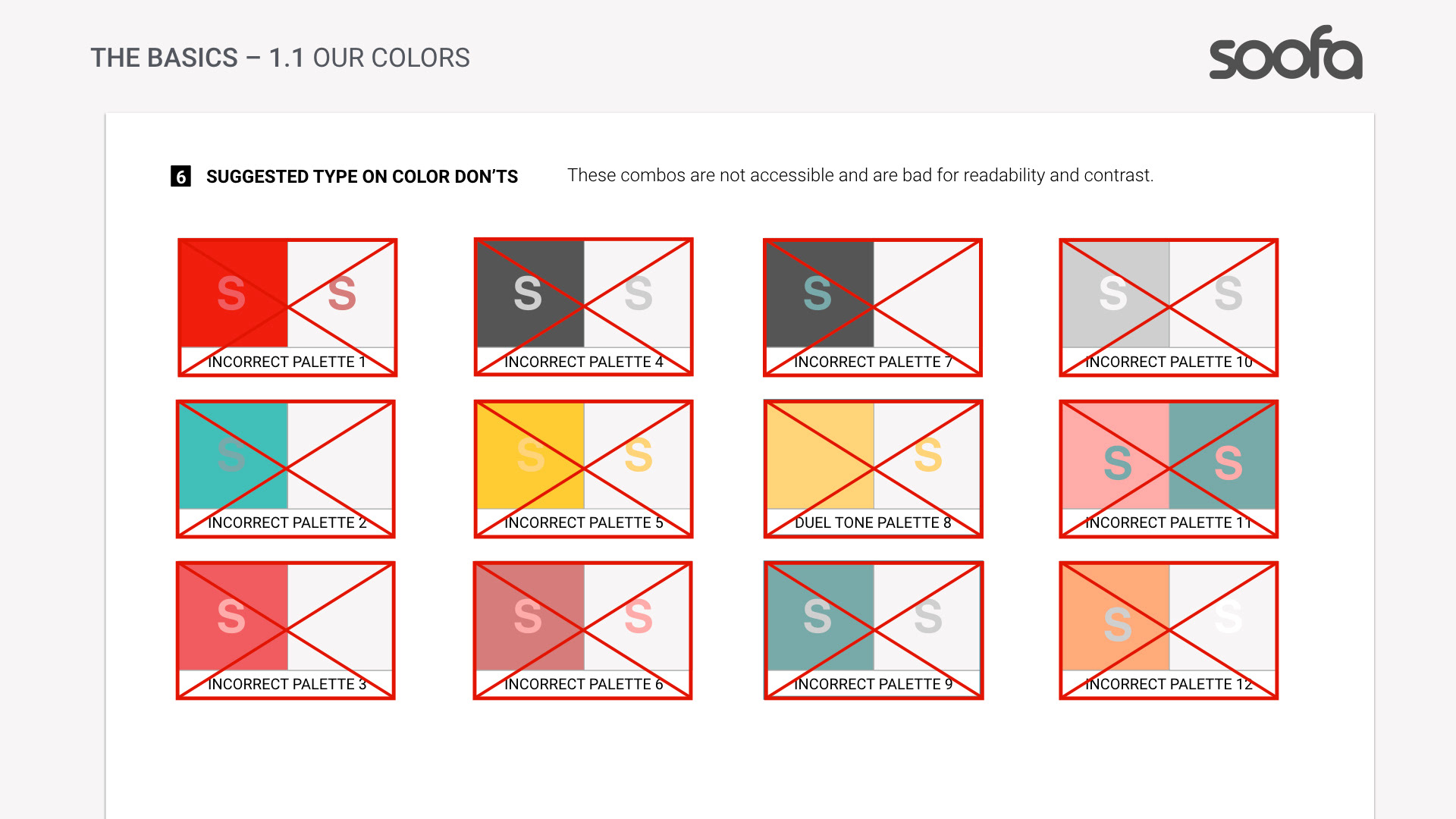Screen dimensions: 1456x819
Task: Click the "Suggested Type on Color Don'ts" heading
Action: tap(362, 177)
